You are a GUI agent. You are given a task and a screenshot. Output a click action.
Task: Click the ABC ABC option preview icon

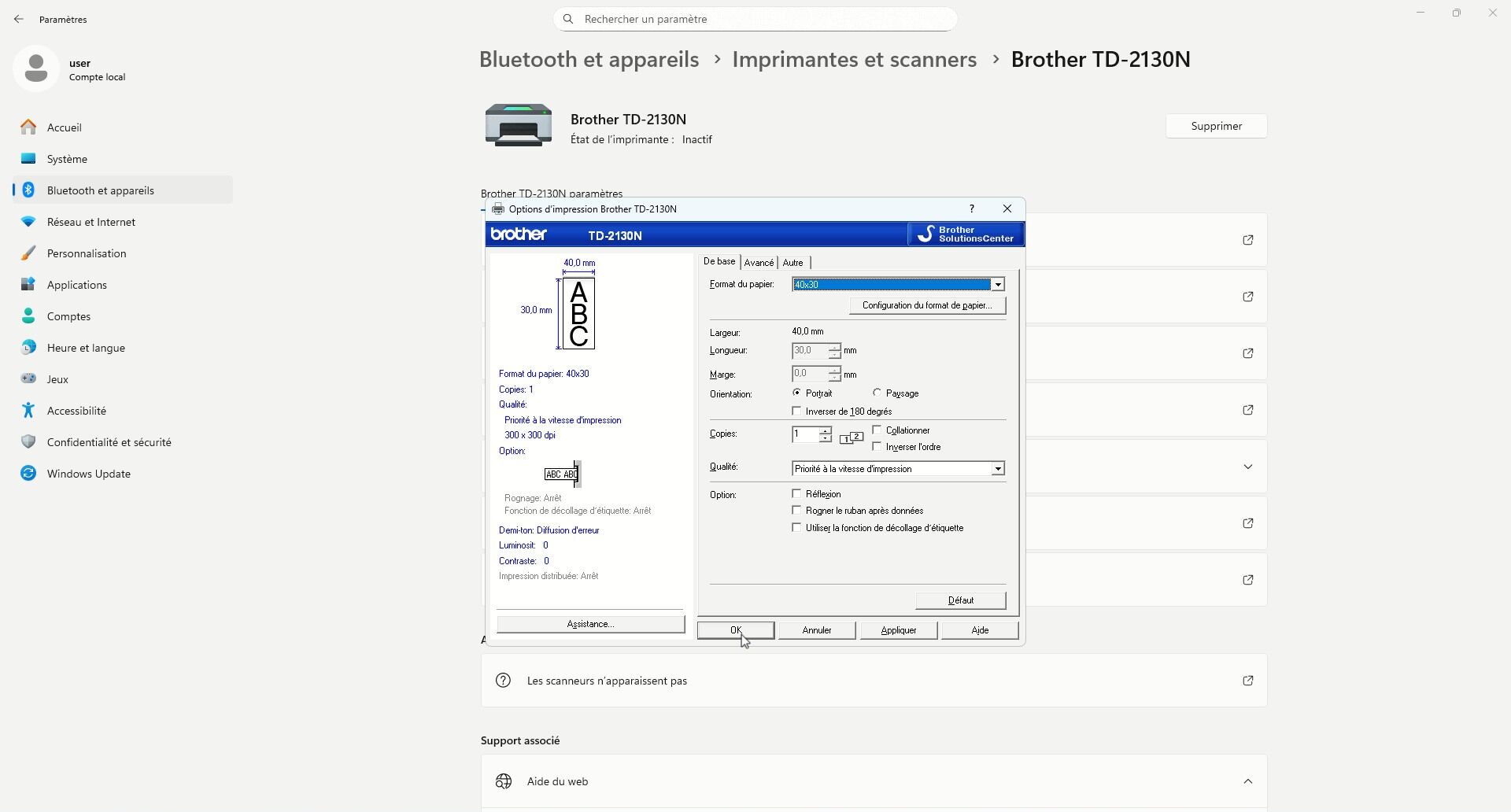click(x=562, y=474)
